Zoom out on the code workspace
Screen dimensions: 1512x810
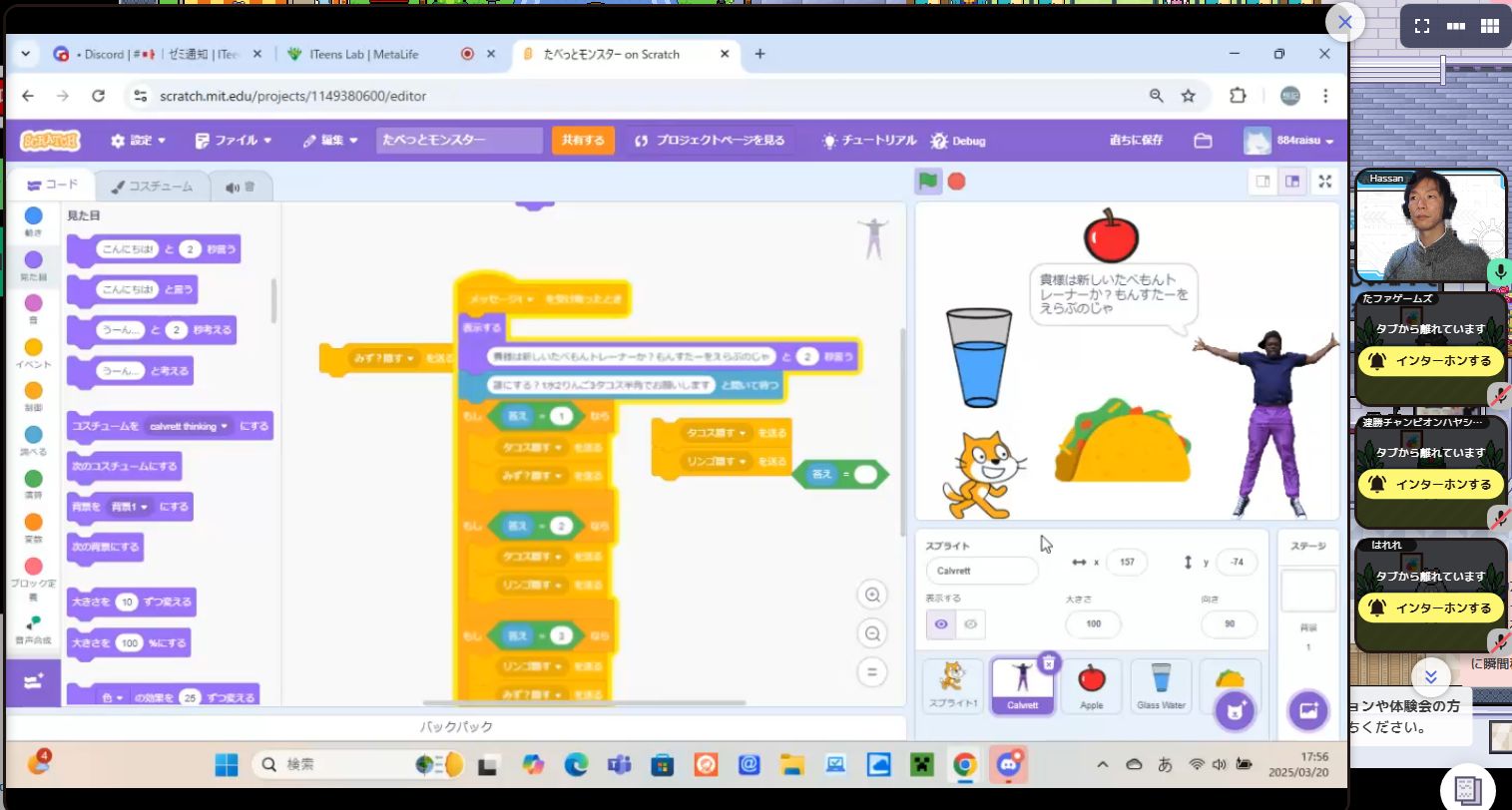[x=872, y=633]
